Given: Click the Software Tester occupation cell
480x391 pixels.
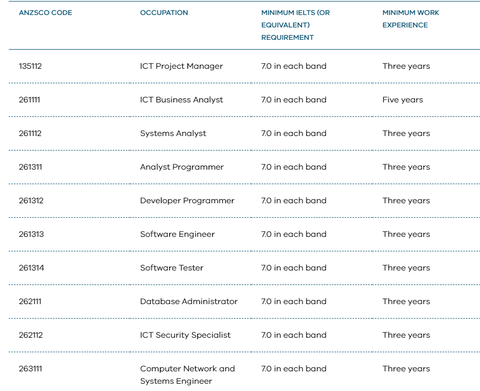Looking at the screenshot, I should (172, 268).
